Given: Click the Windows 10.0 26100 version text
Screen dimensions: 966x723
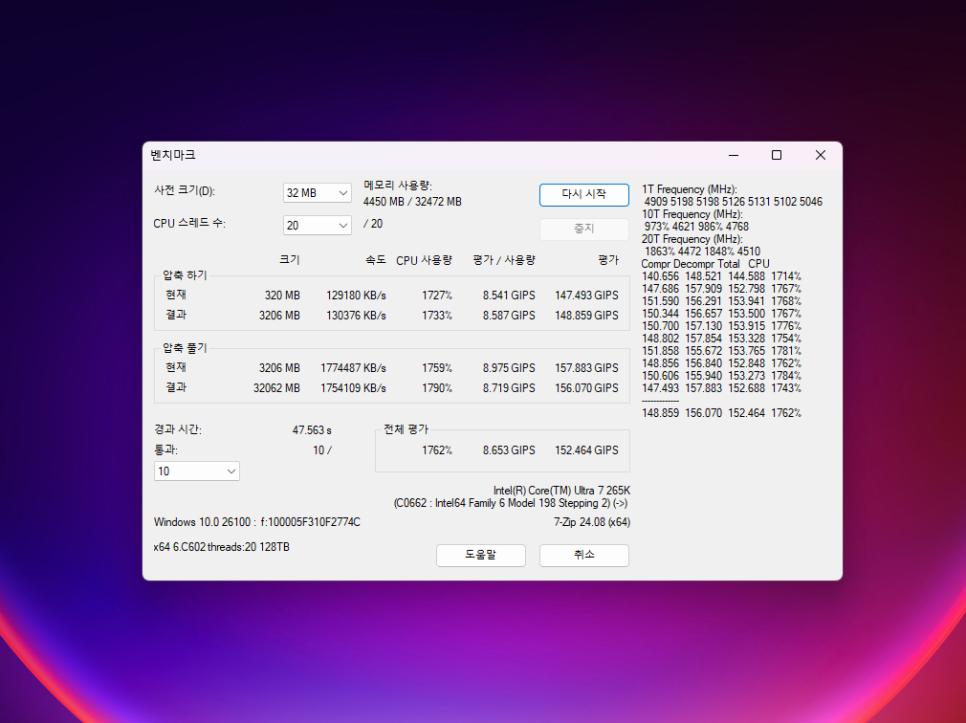Looking at the screenshot, I should pyautogui.click(x=257, y=522).
